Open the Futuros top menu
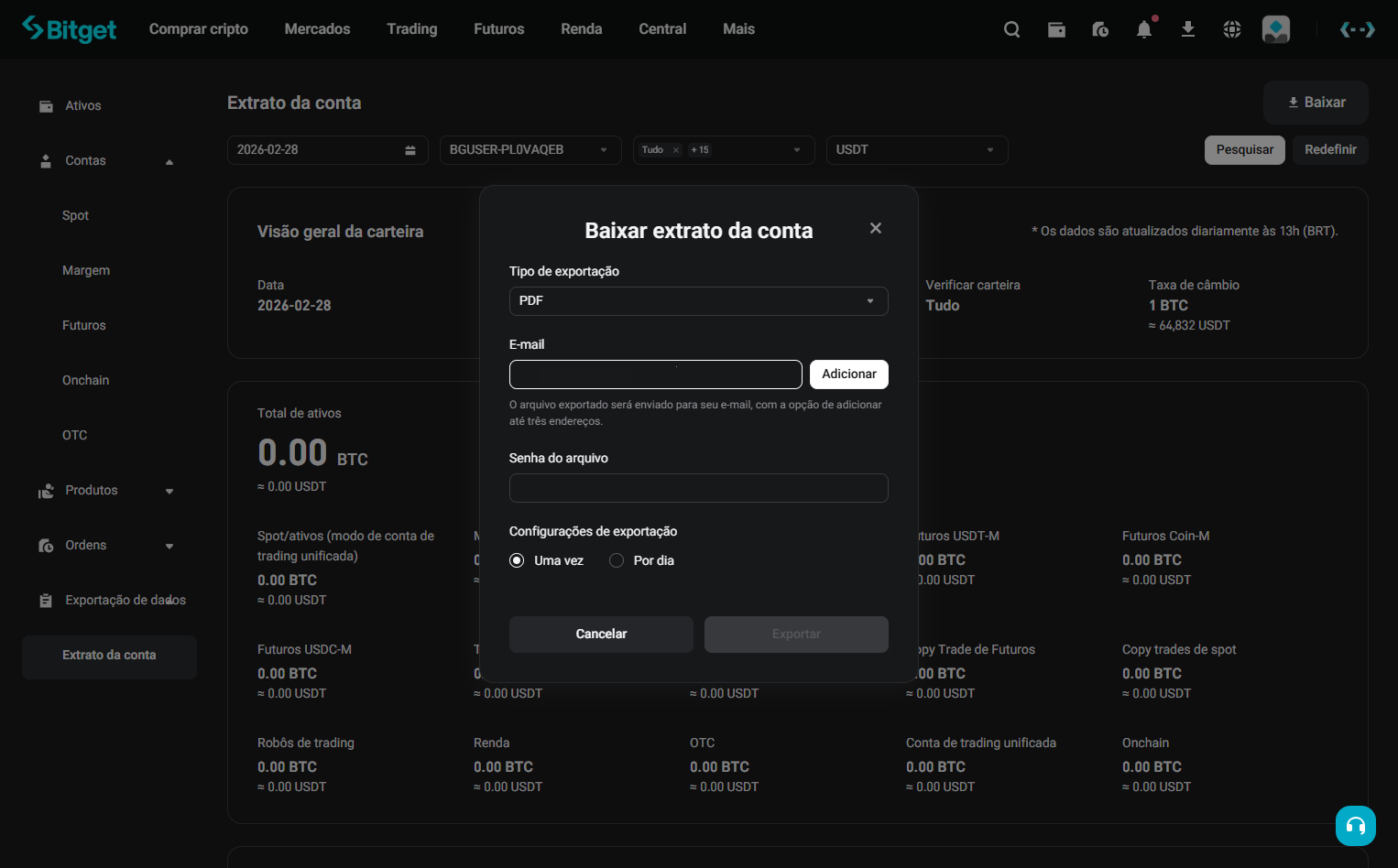The image size is (1398, 868). [x=499, y=29]
